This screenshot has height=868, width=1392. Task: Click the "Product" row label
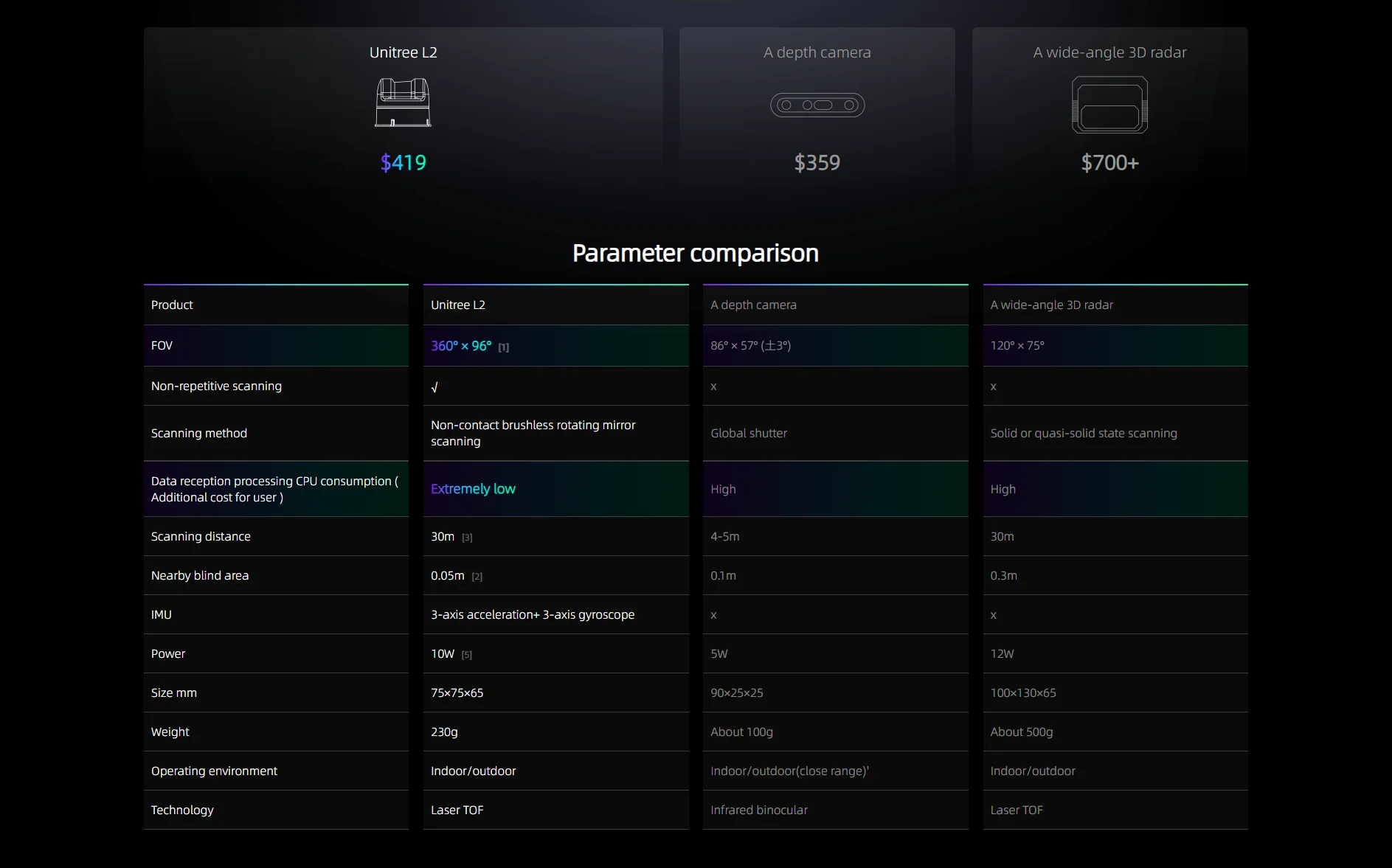(172, 305)
